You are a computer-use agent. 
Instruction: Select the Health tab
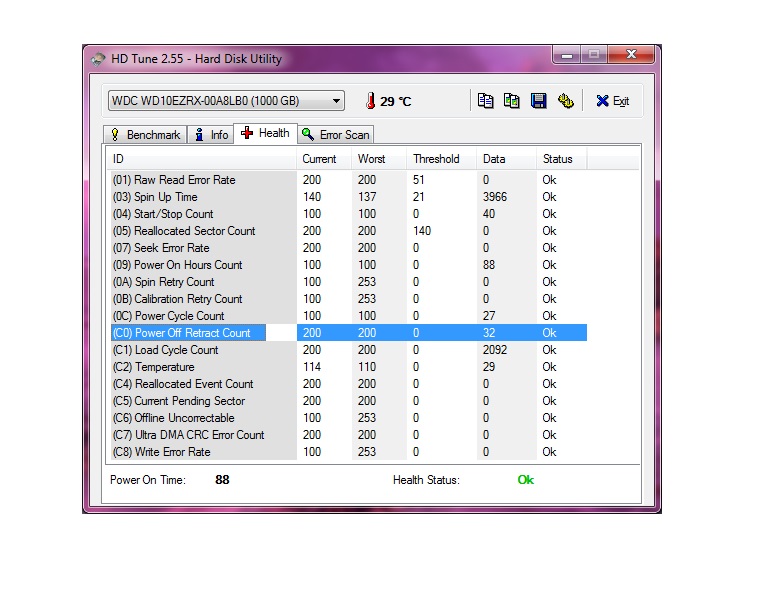pyautogui.click(x=265, y=133)
